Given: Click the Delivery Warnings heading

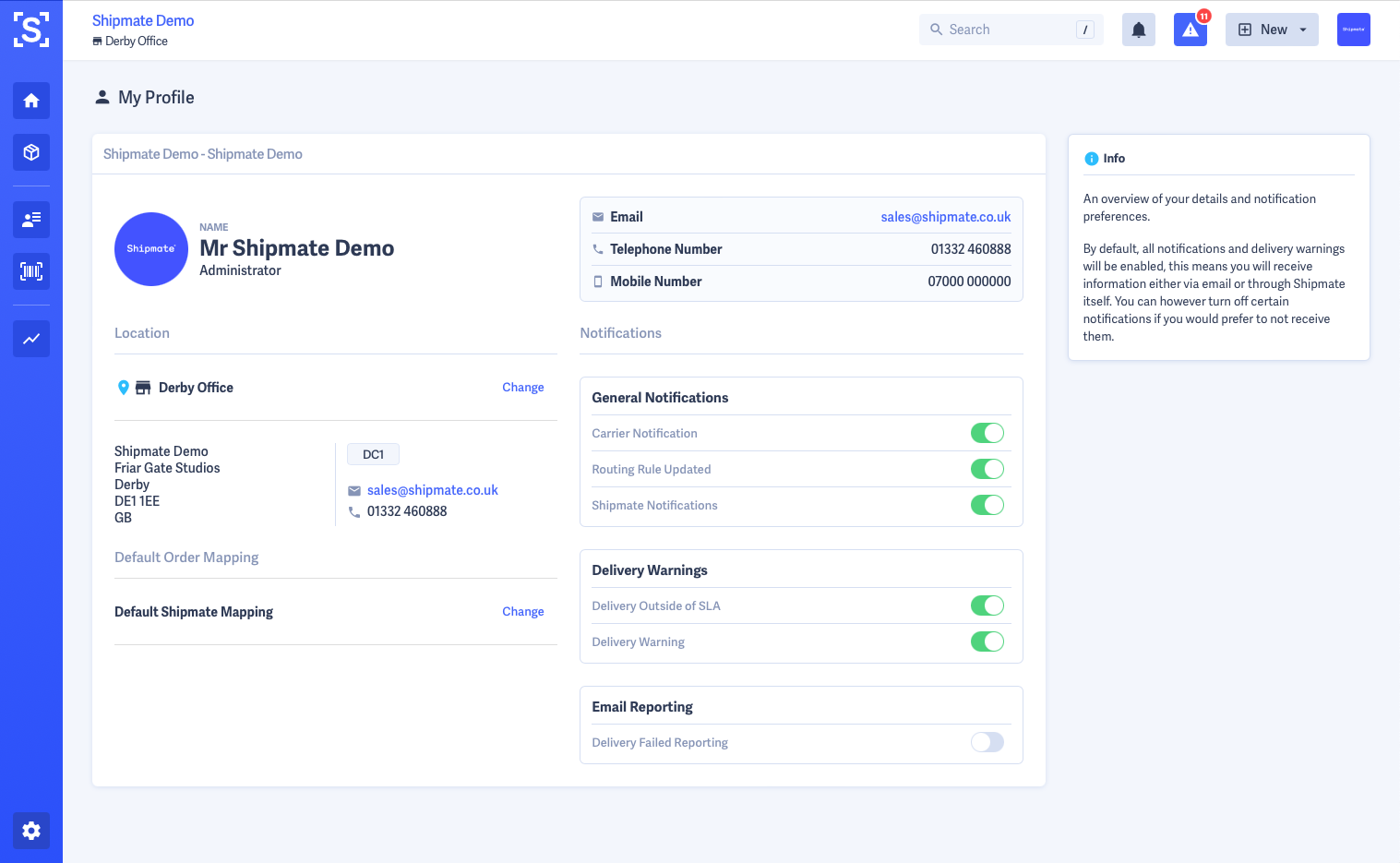Looking at the screenshot, I should point(650,570).
